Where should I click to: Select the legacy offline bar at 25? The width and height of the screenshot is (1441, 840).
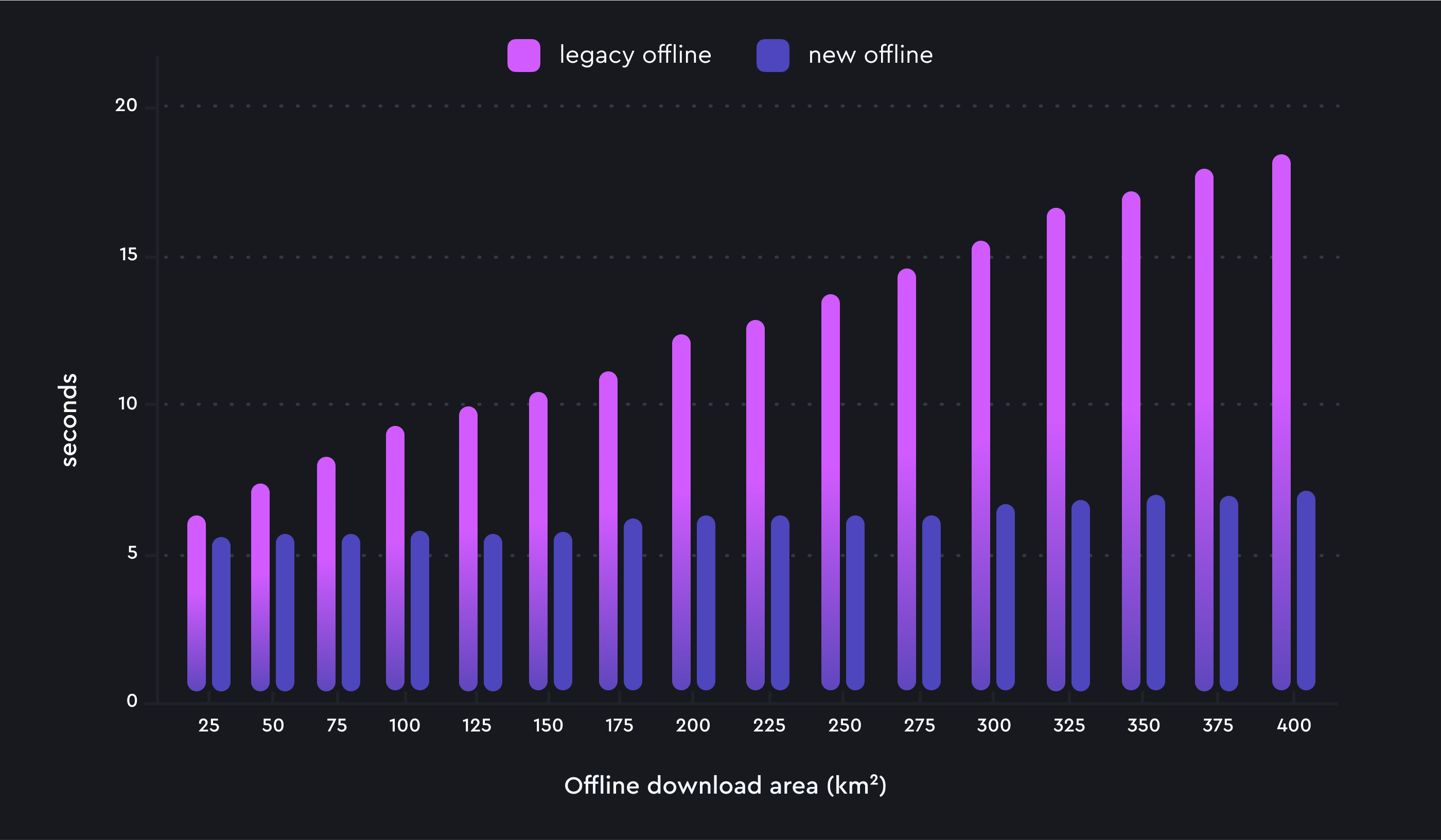coord(196,603)
